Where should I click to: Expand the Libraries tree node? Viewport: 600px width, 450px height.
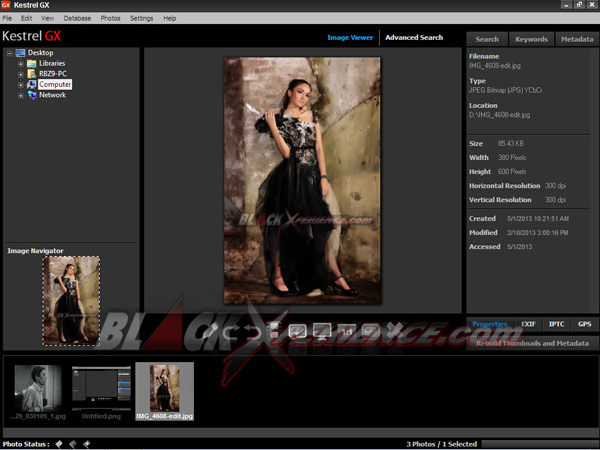pyautogui.click(x=21, y=64)
